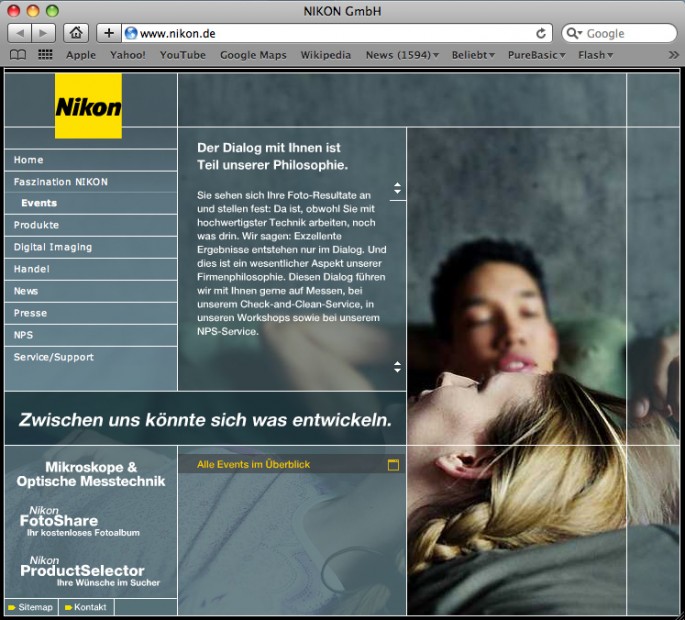This screenshot has height=620, width=685.
Task: Open the Sitemap footer link
Action: (31, 607)
